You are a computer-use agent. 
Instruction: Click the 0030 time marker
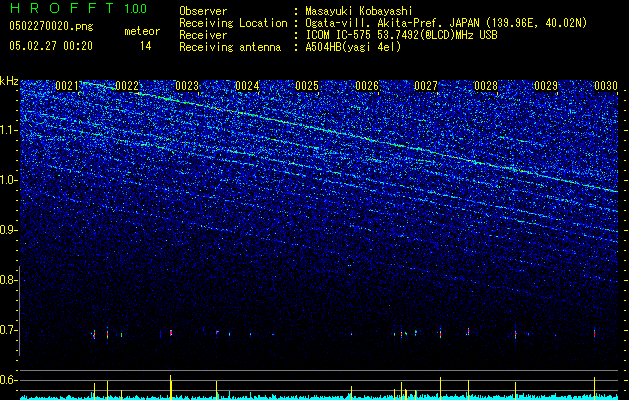click(606, 86)
